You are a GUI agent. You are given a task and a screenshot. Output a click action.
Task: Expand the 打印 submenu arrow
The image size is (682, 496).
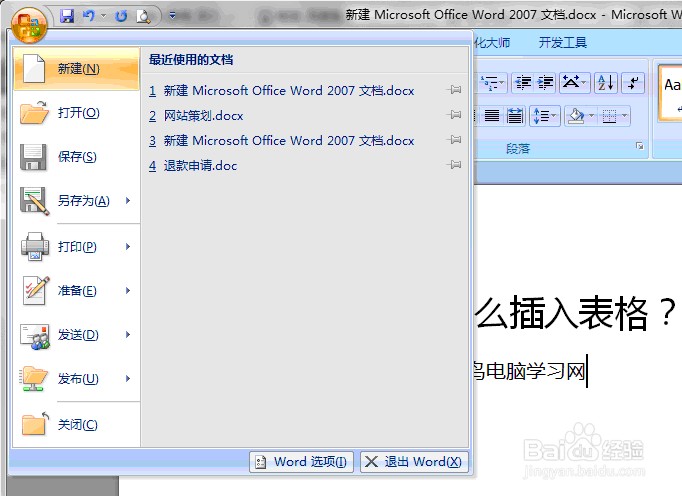128,247
